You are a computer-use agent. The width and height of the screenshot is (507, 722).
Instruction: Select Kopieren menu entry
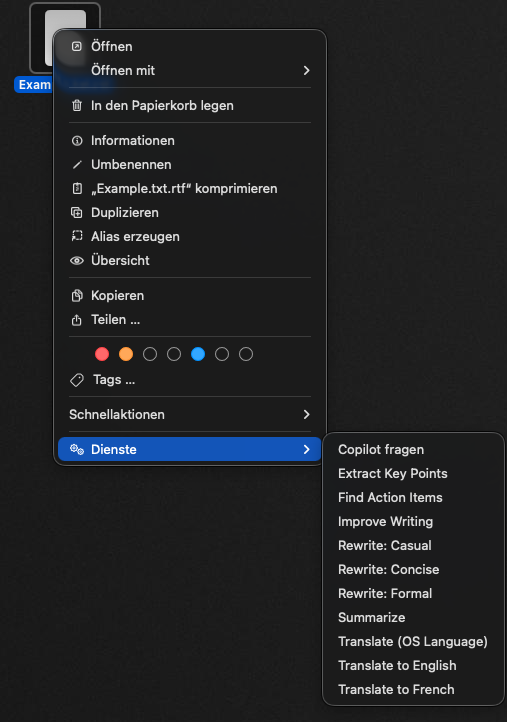coord(190,296)
